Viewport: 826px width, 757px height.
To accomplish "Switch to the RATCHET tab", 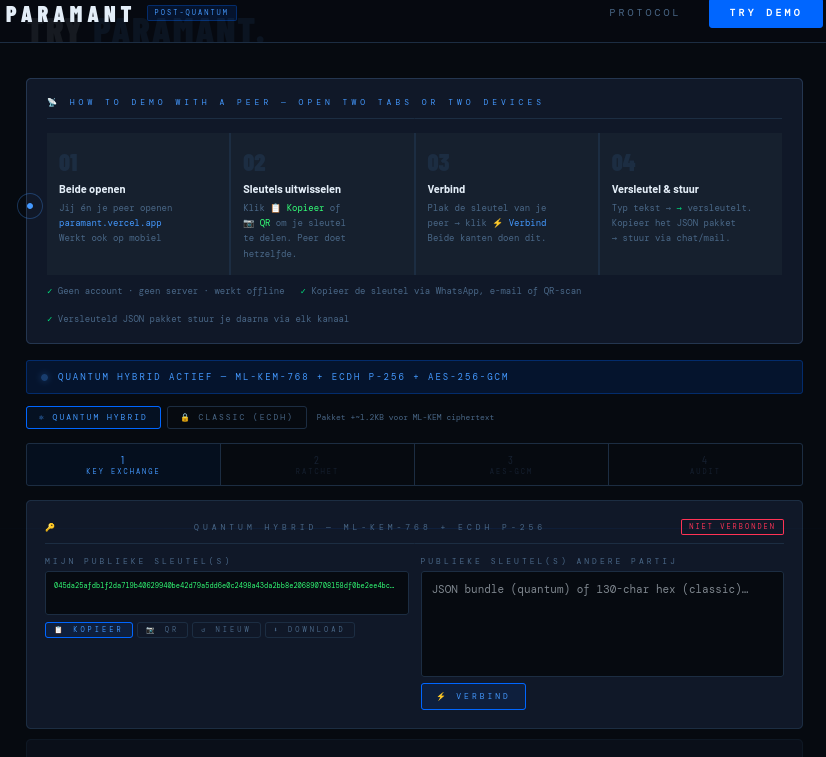I will tap(317, 465).
